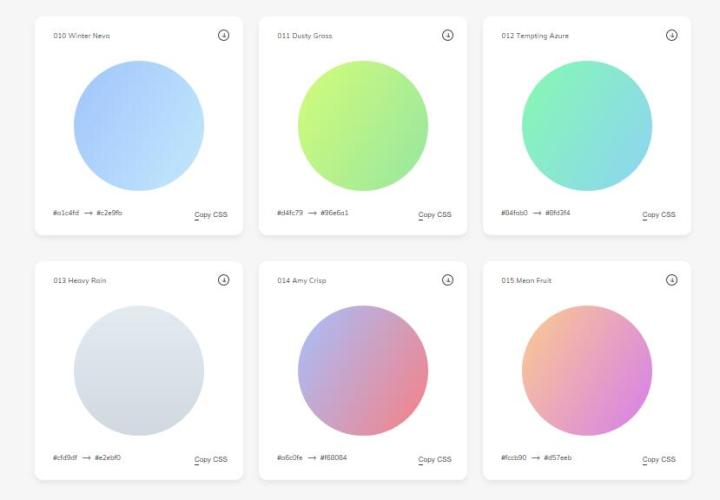Copy CSS for Winter Neva gradient
720x500 pixels.
pyautogui.click(x=211, y=214)
